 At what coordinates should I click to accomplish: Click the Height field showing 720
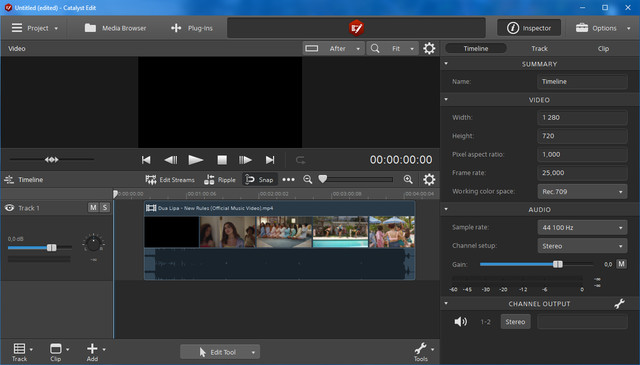point(582,136)
